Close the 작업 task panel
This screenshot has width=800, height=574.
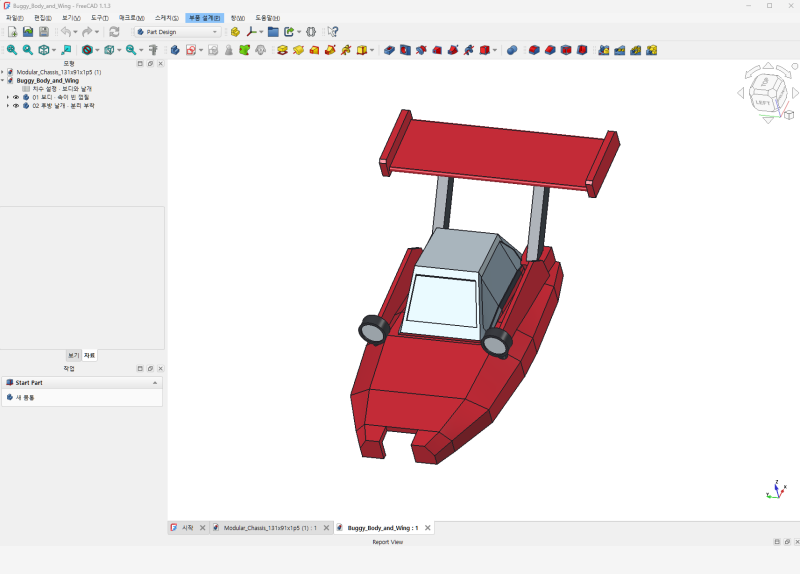160,368
